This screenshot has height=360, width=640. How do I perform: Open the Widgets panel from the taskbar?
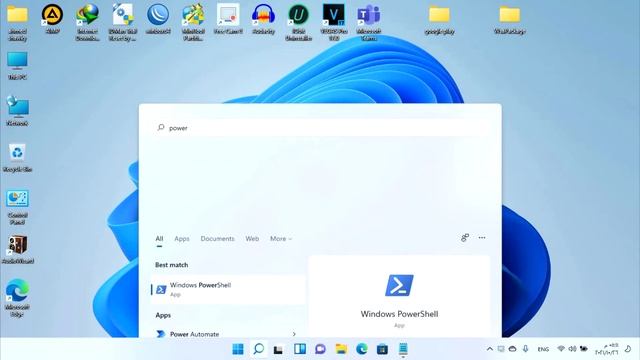coord(300,349)
